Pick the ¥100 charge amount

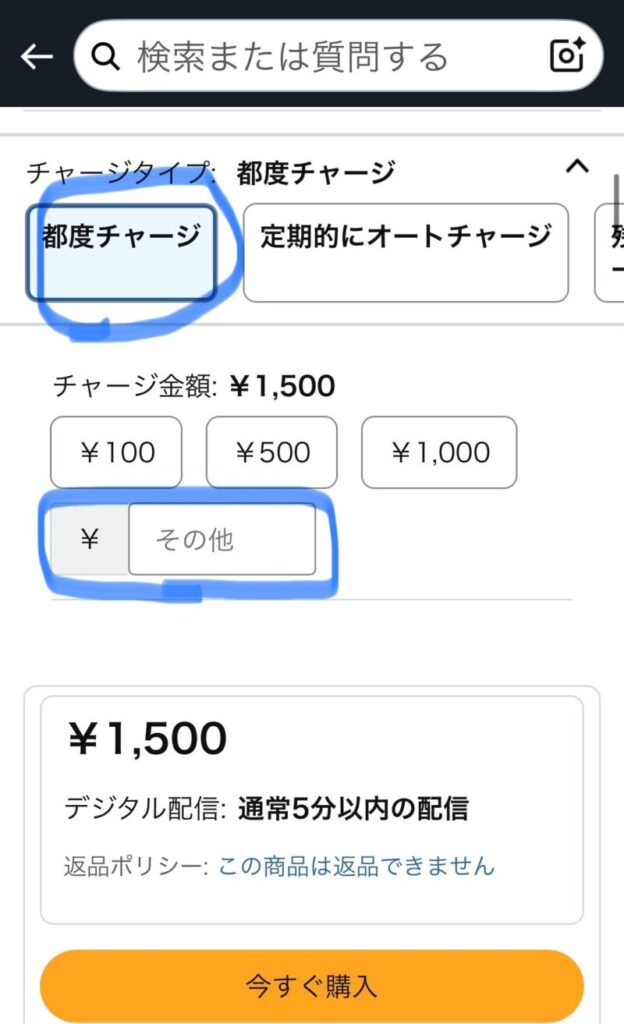(117, 452)
